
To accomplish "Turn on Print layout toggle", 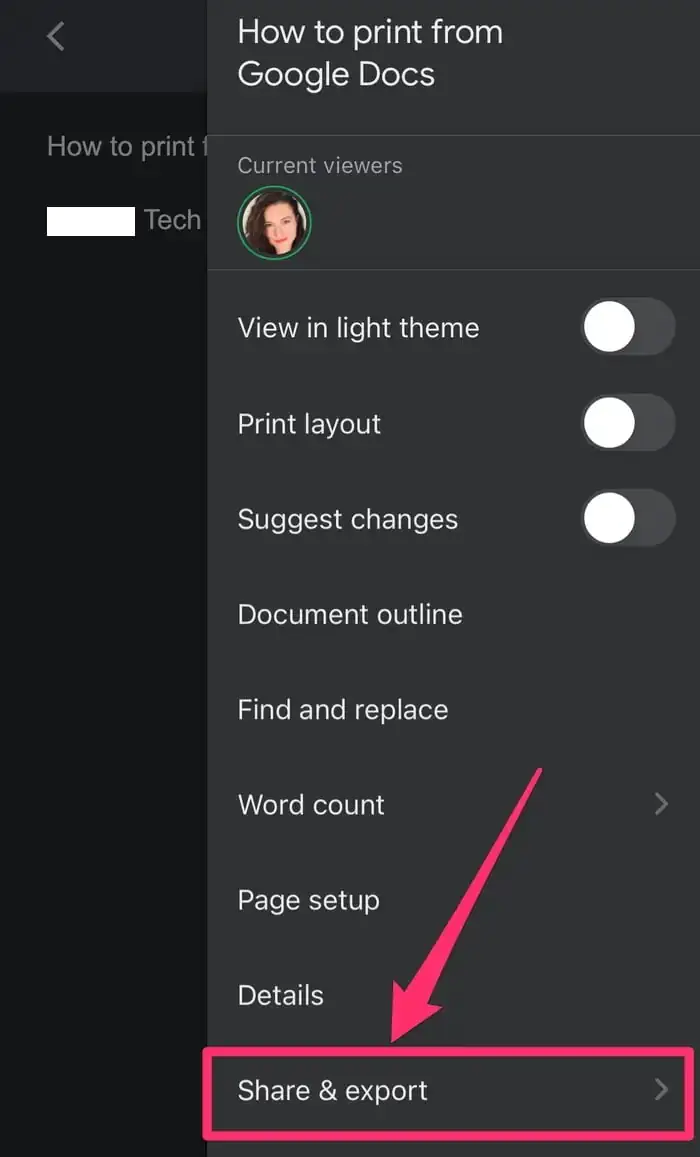I will (628, 423).
